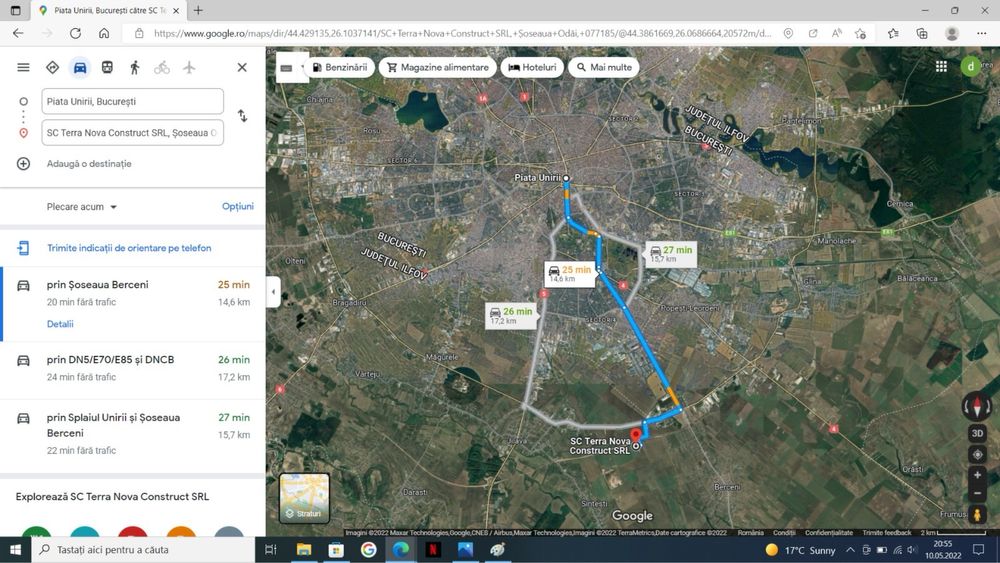Open the Google Maps hamburger menu
Viewport: 1000px width, 563px height.
(x=24, y=67)
